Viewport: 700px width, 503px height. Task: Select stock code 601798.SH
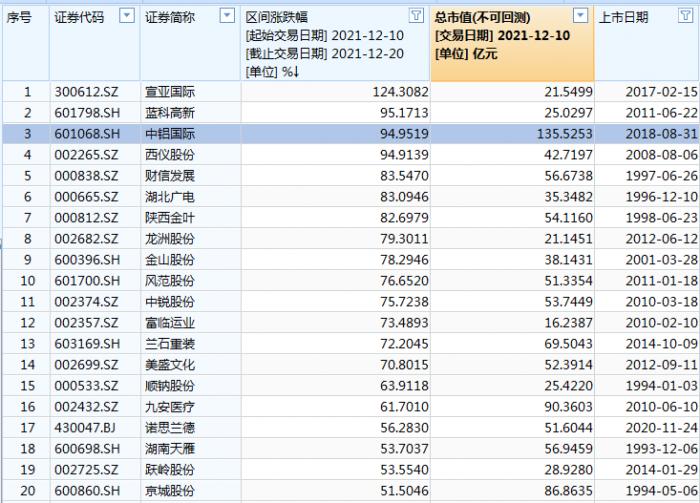point(87,113)
